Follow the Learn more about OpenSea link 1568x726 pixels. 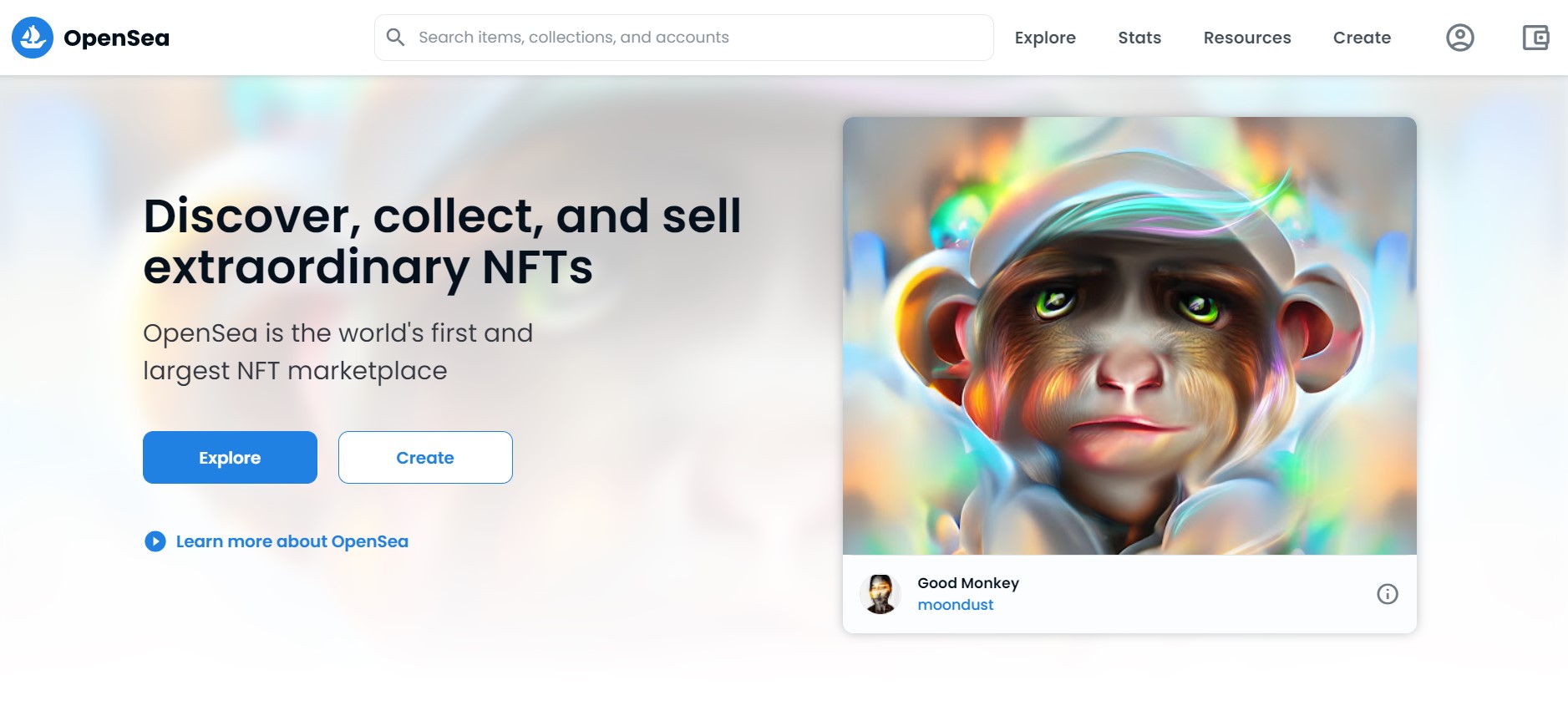pos(292,541)
